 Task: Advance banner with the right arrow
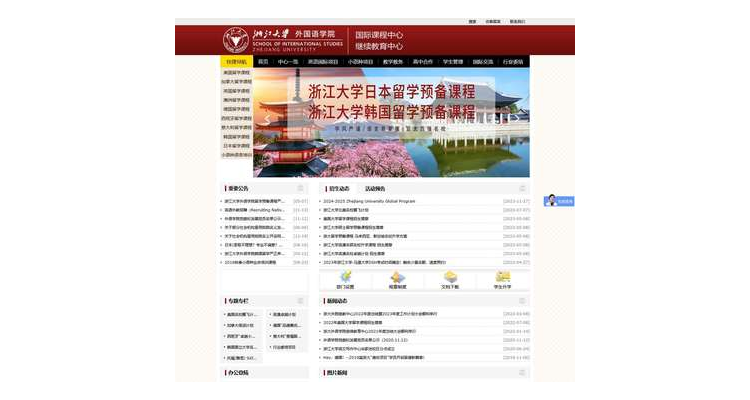(x=516, y=117)
